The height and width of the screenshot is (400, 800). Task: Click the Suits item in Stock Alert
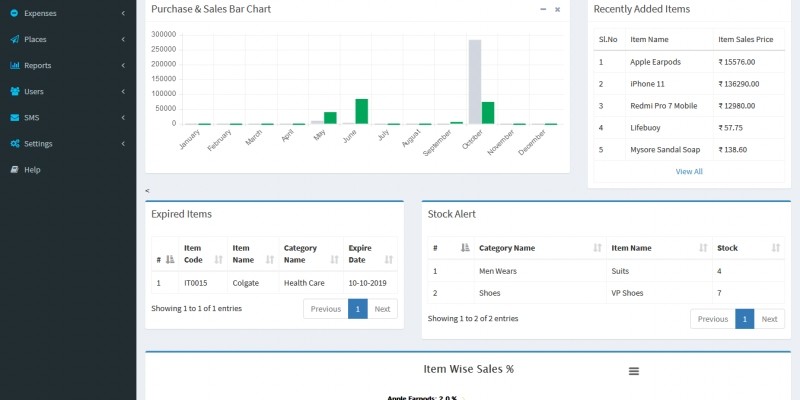620,271
